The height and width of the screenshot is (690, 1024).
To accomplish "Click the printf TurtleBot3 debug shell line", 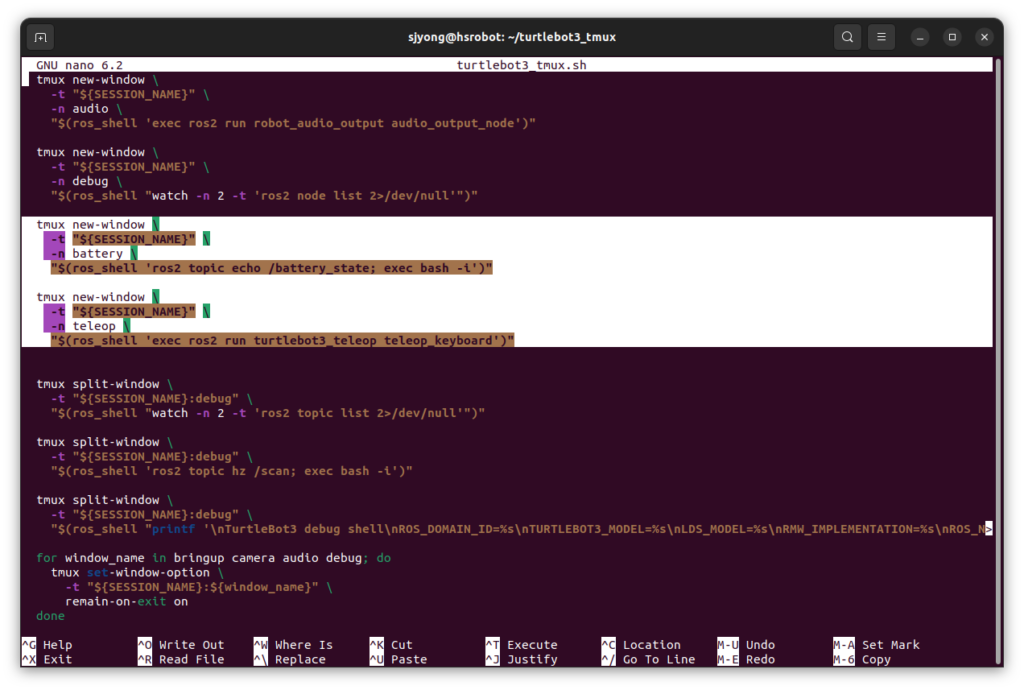I will pos(518,529).
